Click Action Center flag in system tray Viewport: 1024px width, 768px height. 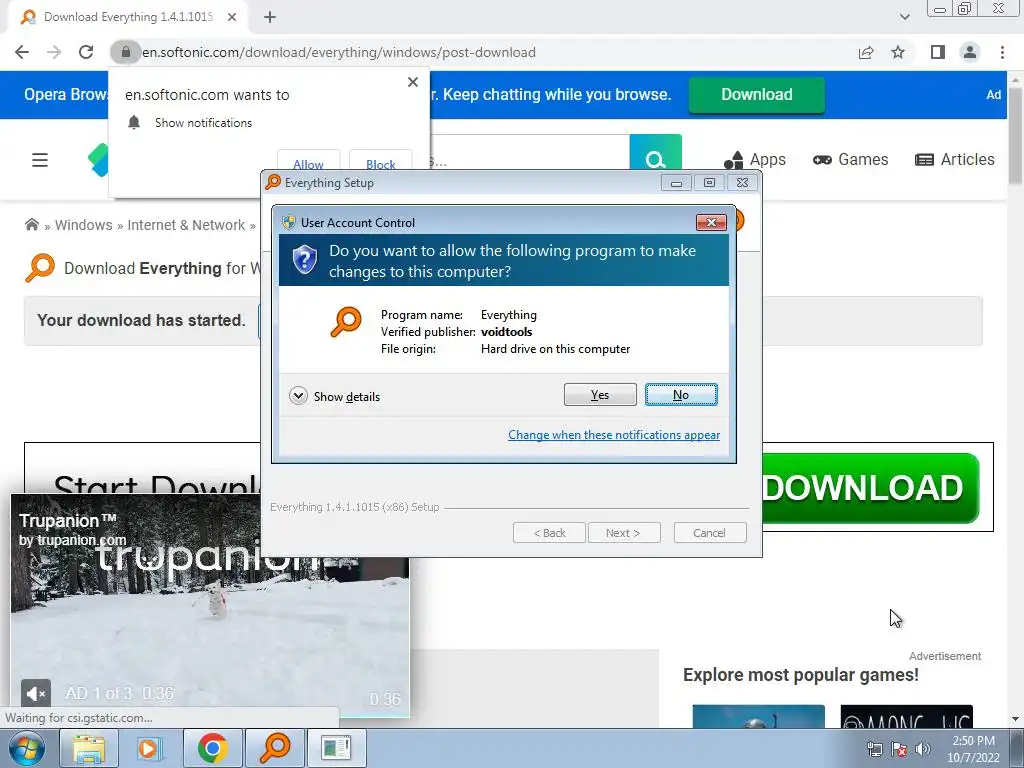coord(899,749)
